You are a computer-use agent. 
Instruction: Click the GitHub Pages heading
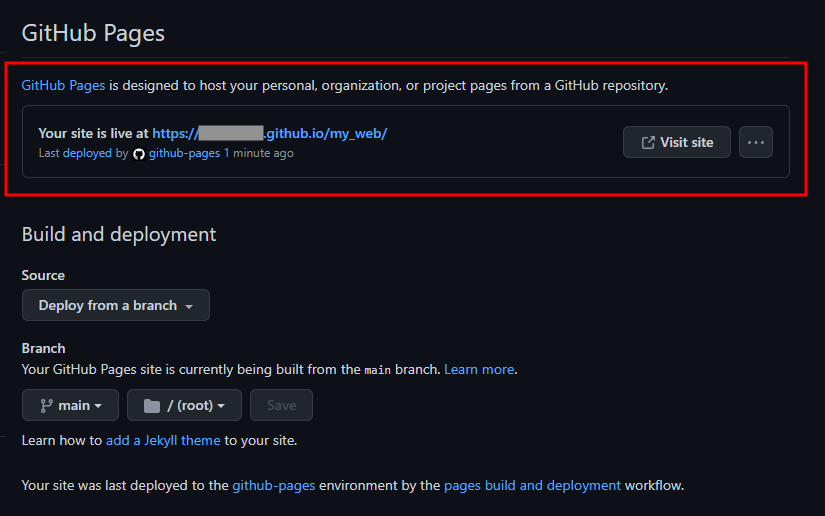click(x=93, y=33)
